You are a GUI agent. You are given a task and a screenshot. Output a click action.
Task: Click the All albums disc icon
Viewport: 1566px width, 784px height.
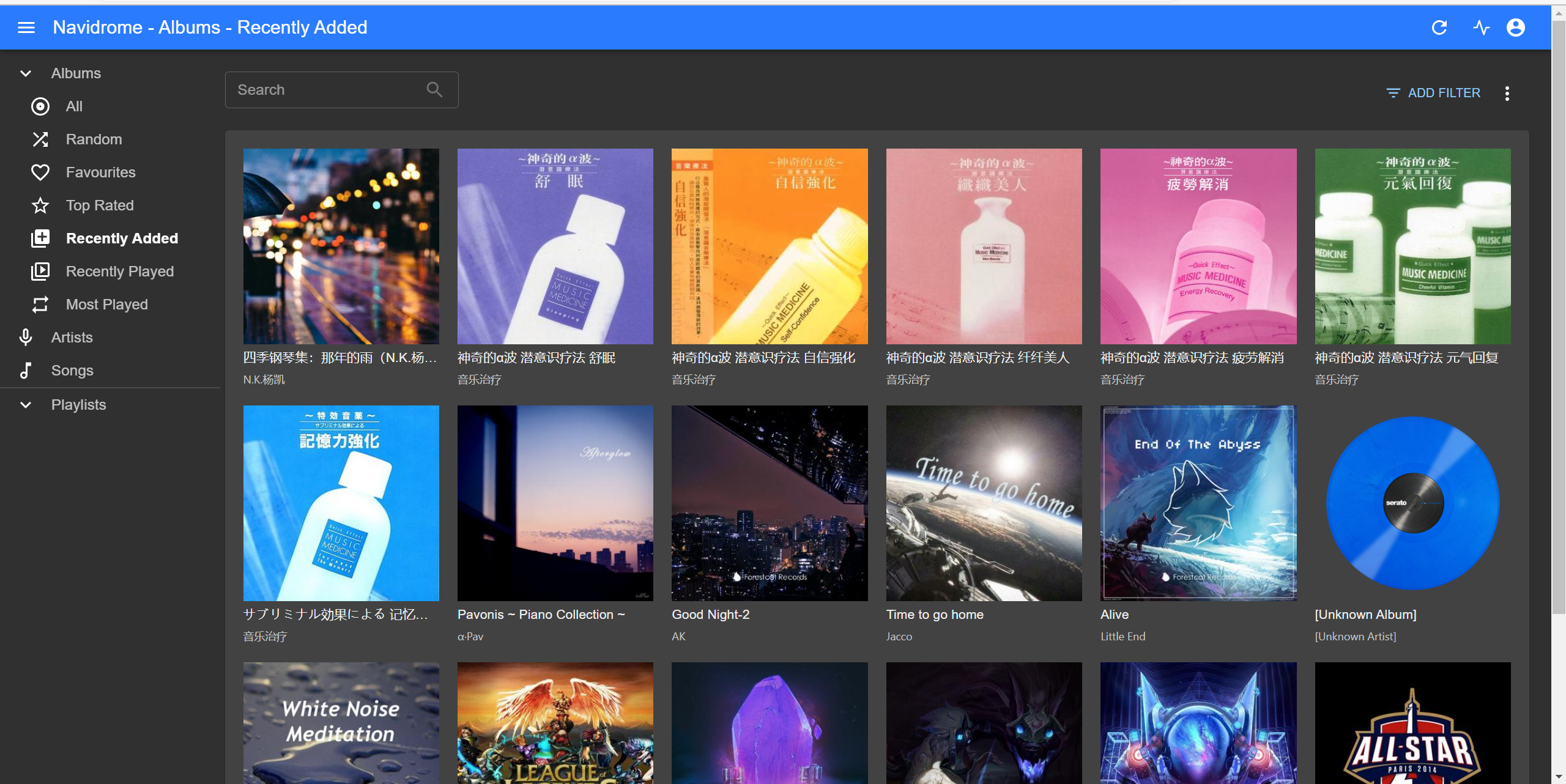[40, 106]
